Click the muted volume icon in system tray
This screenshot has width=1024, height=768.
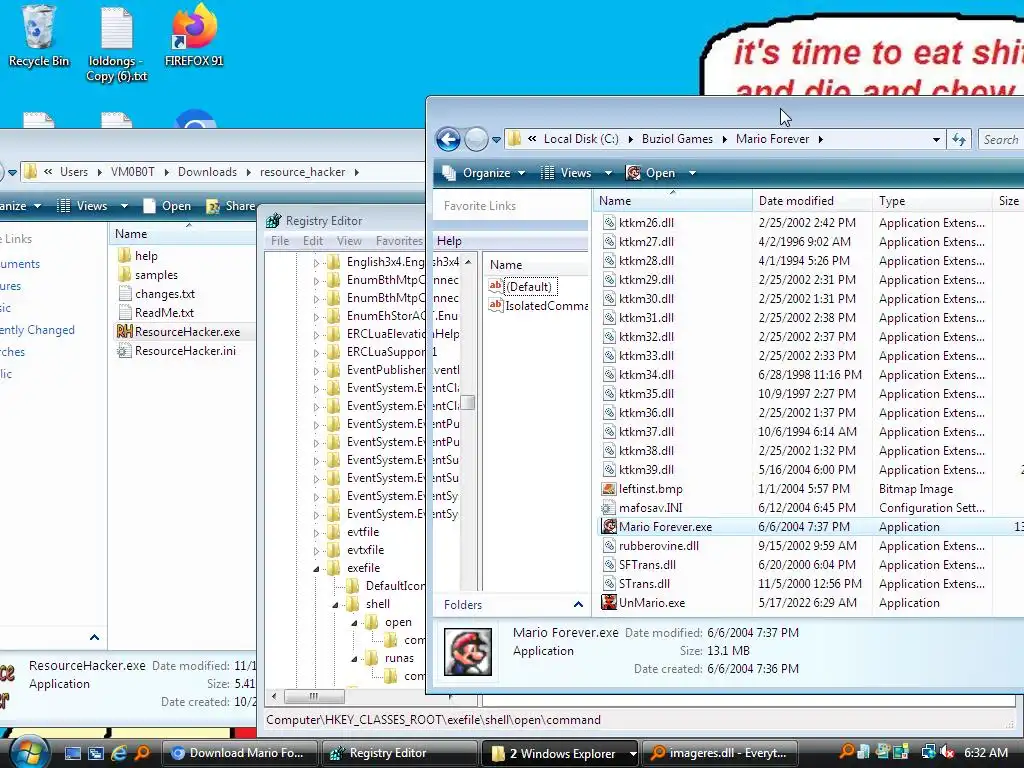[x=946, y=752]
